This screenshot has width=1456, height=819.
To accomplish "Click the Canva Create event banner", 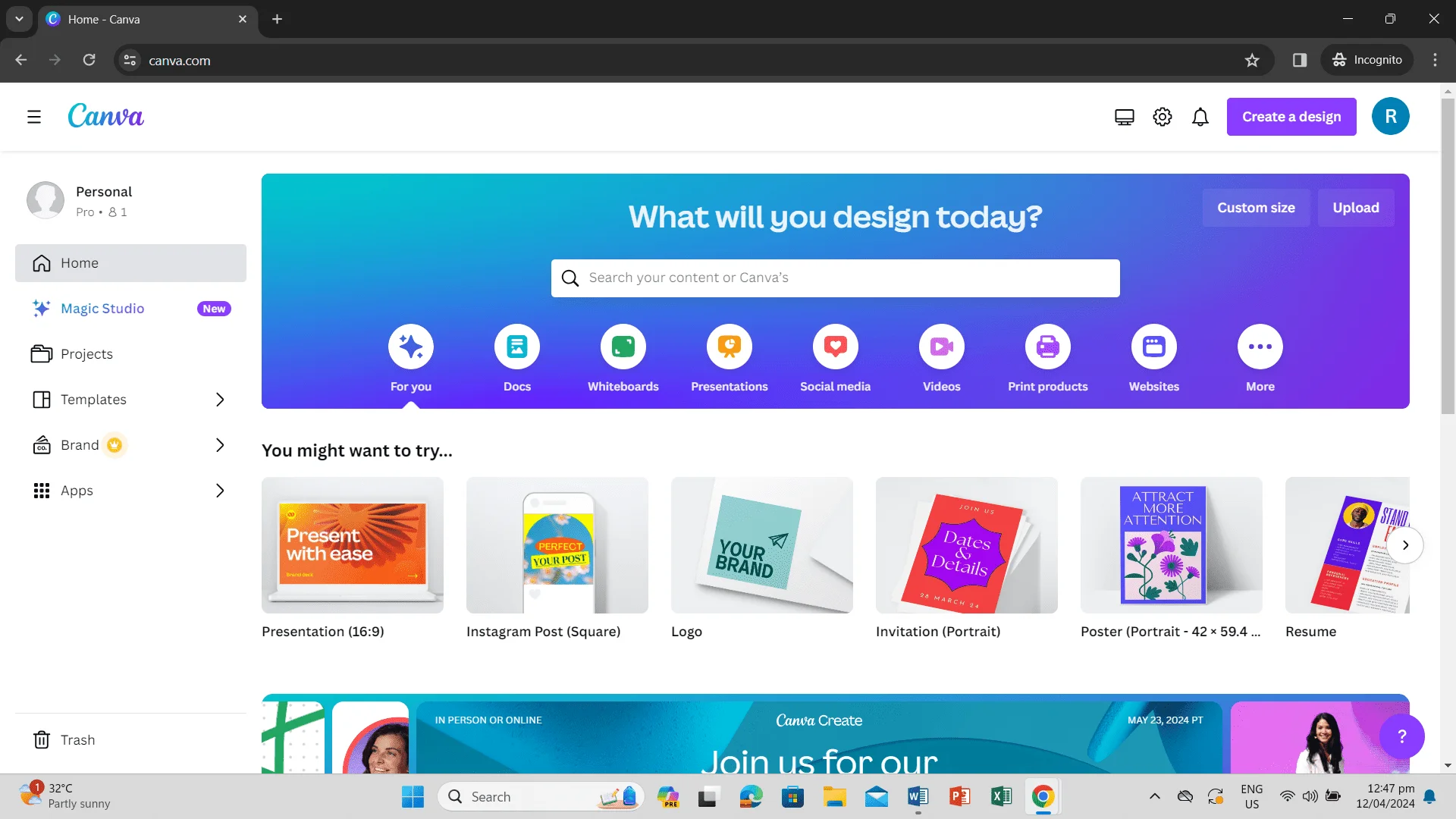I will (819, 737).
